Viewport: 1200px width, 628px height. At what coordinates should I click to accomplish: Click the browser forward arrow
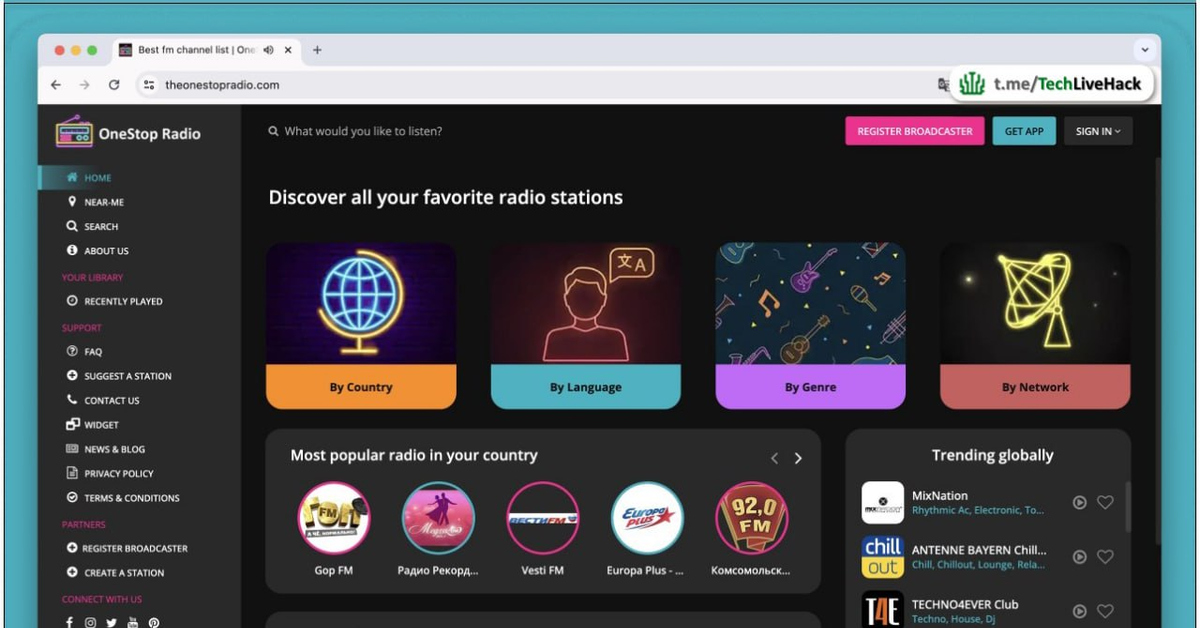pyautogui.click(x=84, y=85)
